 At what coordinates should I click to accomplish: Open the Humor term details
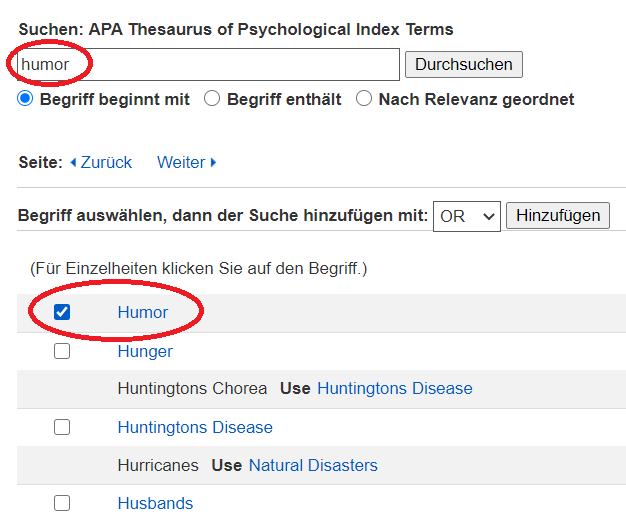coord(143,312)
